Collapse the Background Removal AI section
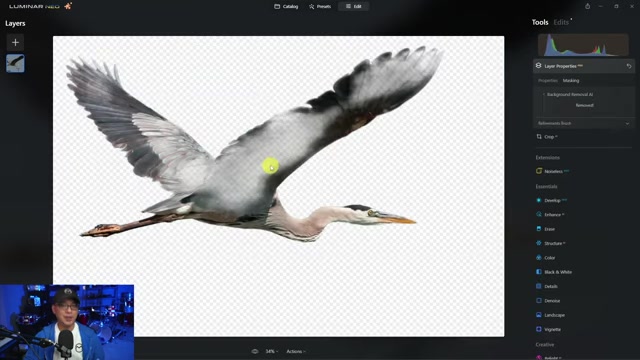The image size is (640, 360). 569,94
